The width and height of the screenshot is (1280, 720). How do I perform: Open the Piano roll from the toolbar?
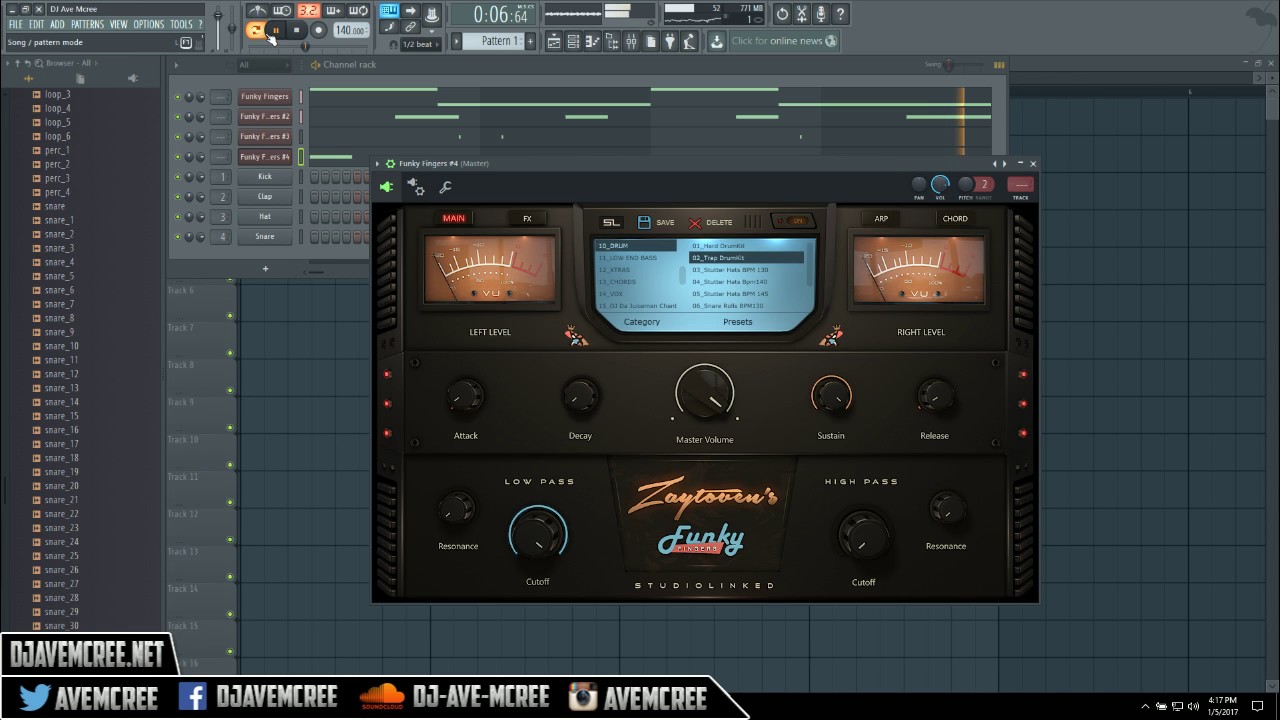tap(593, 40)
